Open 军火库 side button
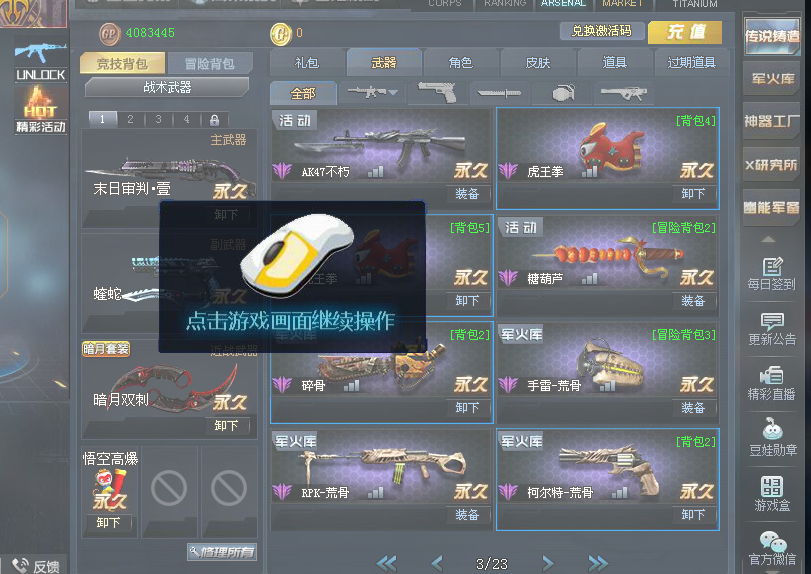Viewport: 811px width, 574px height. coord(772,79)
